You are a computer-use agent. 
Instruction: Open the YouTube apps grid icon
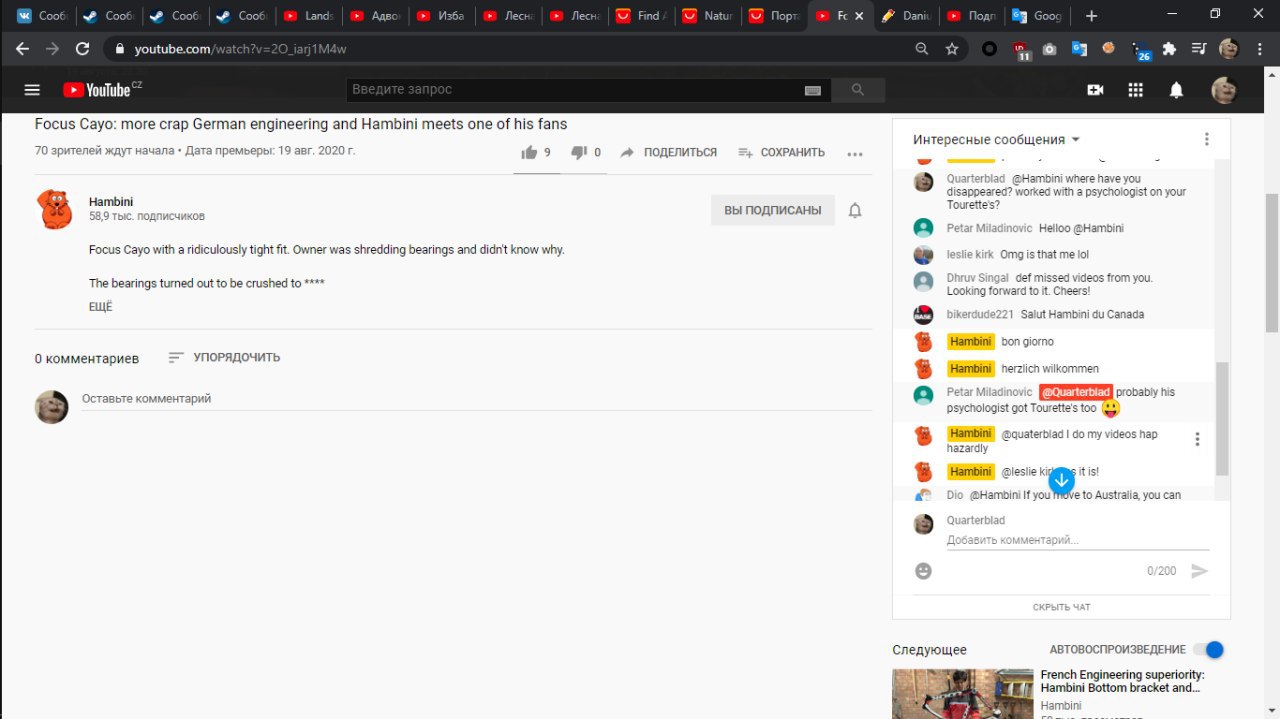[1135, 90]
